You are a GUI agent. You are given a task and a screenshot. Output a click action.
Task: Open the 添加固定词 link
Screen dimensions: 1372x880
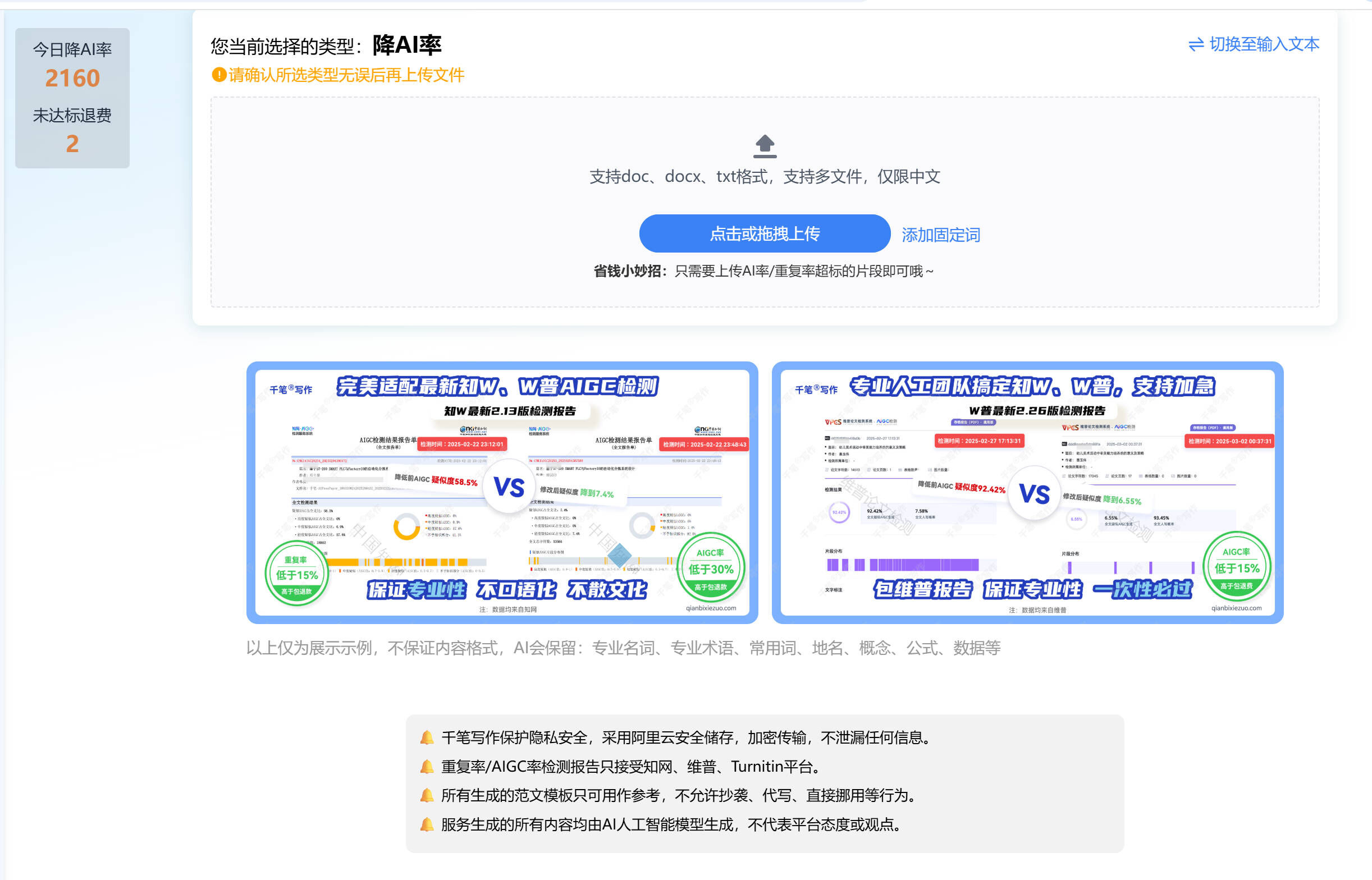[940, 235]
